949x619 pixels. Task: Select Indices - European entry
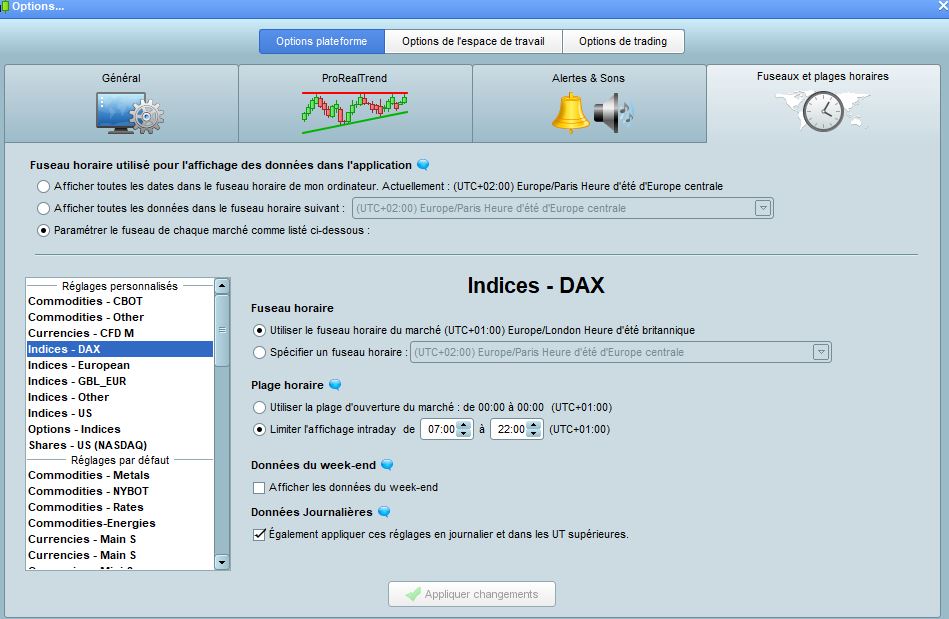tap(120, 365)
